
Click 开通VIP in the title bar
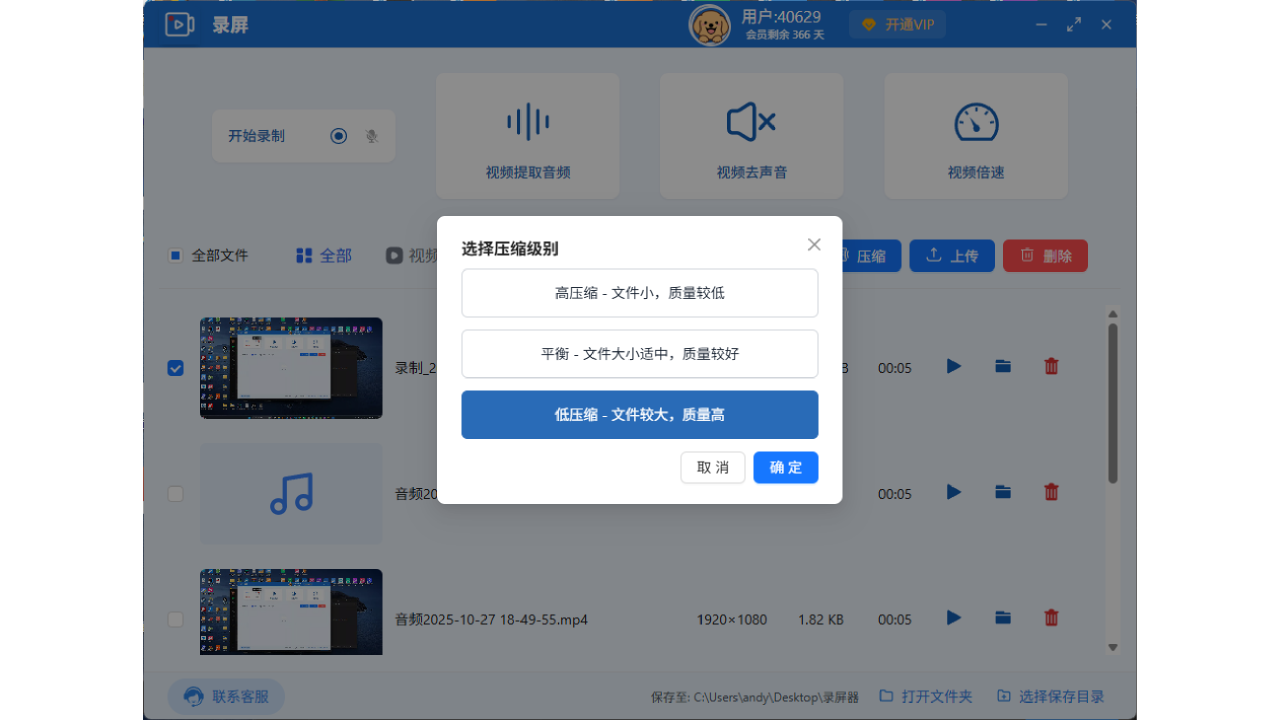897,24
